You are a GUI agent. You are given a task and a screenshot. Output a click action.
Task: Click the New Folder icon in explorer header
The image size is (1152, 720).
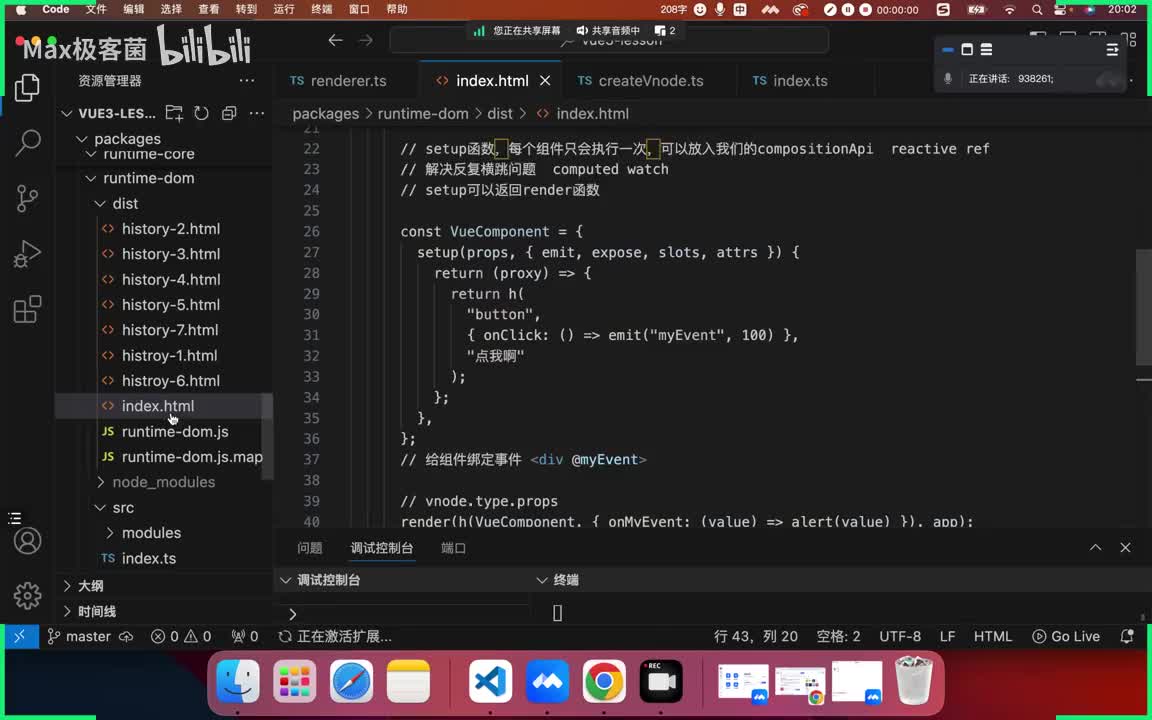(x=174, y=113)
